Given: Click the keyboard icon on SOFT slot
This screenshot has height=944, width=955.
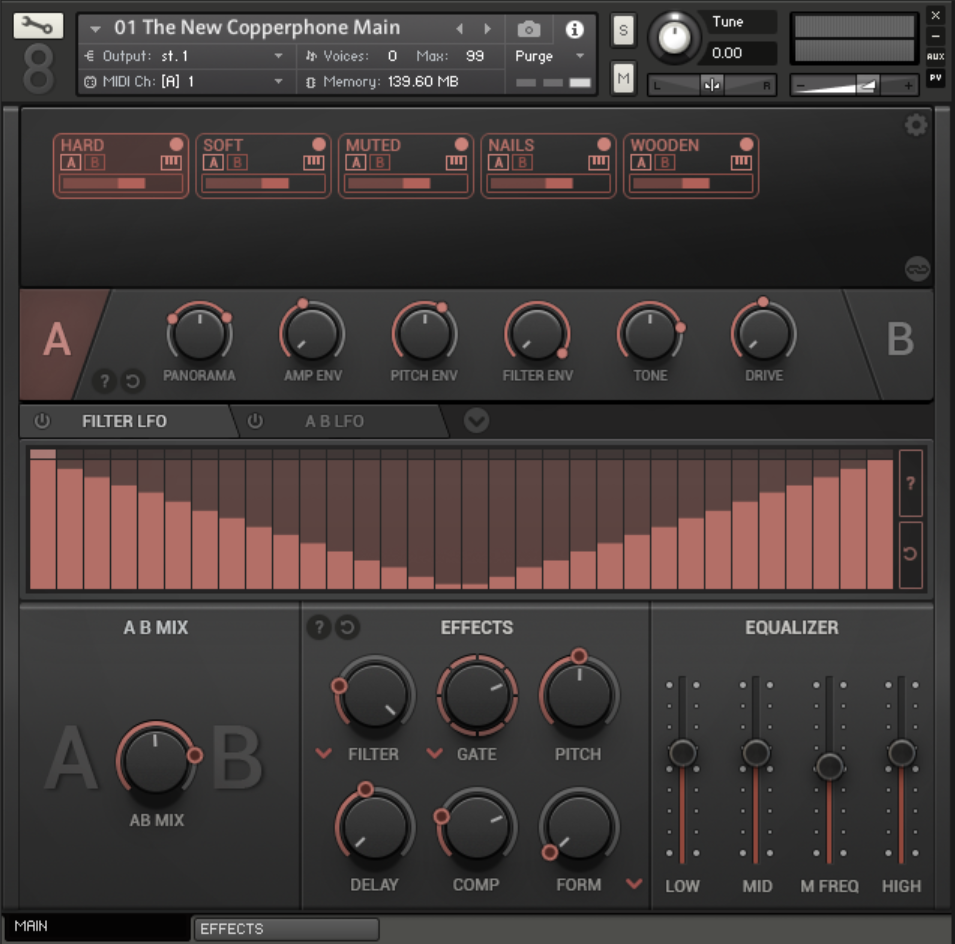Looking at the screenshot, I should click(314, 162).
